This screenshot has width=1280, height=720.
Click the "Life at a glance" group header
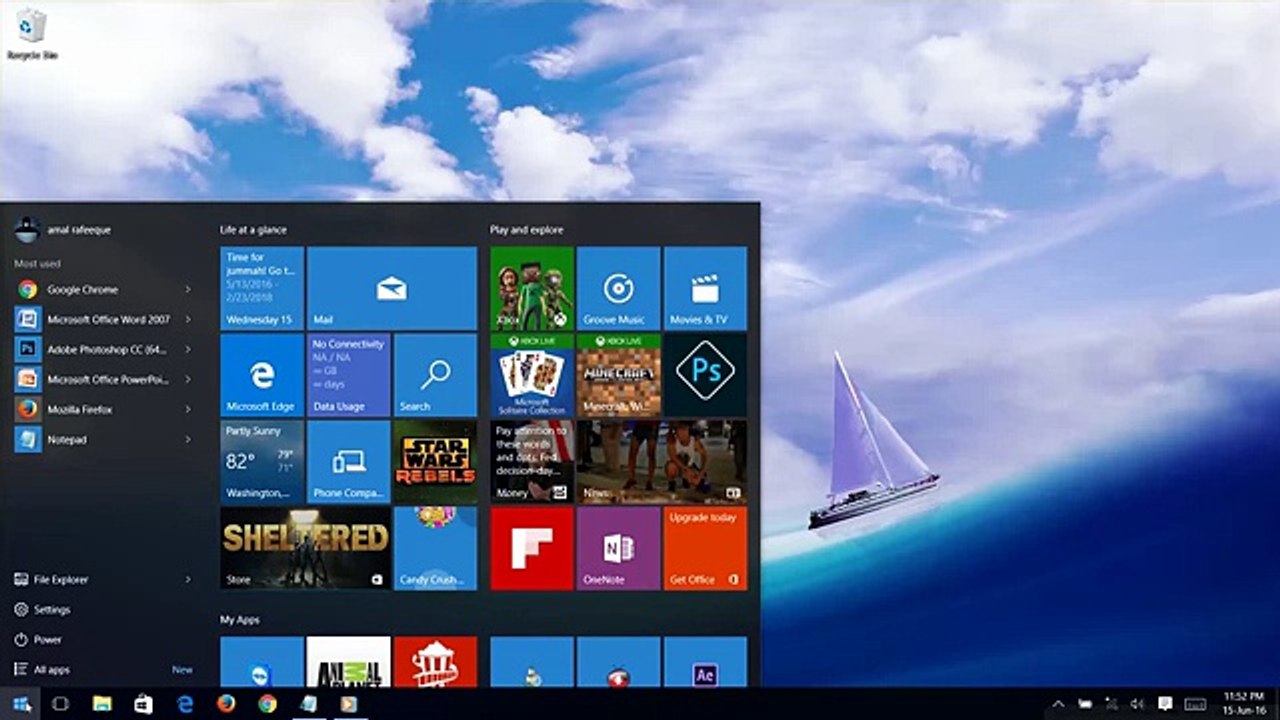point(254,230)
